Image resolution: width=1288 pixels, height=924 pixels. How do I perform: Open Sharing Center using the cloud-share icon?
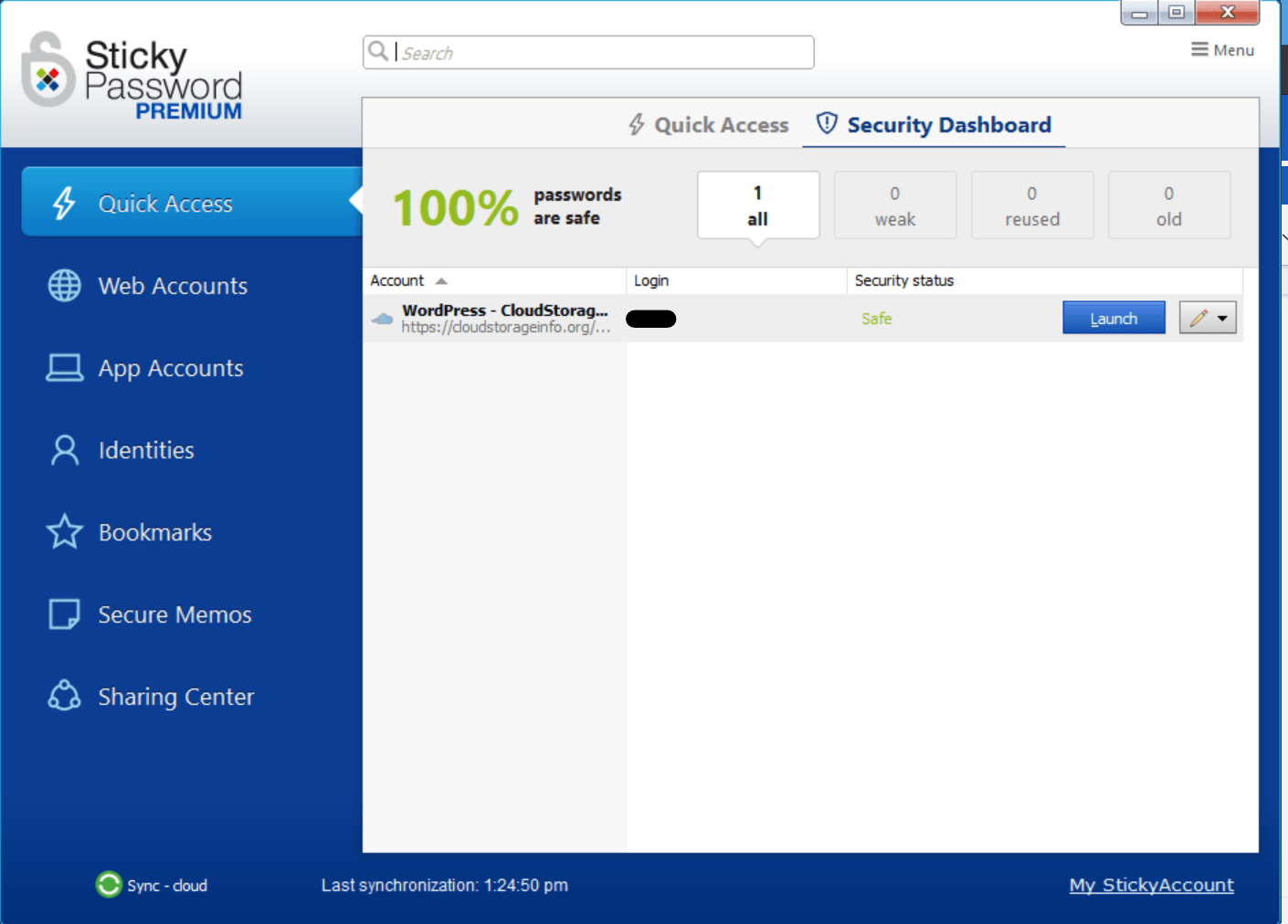click(63, 696)
